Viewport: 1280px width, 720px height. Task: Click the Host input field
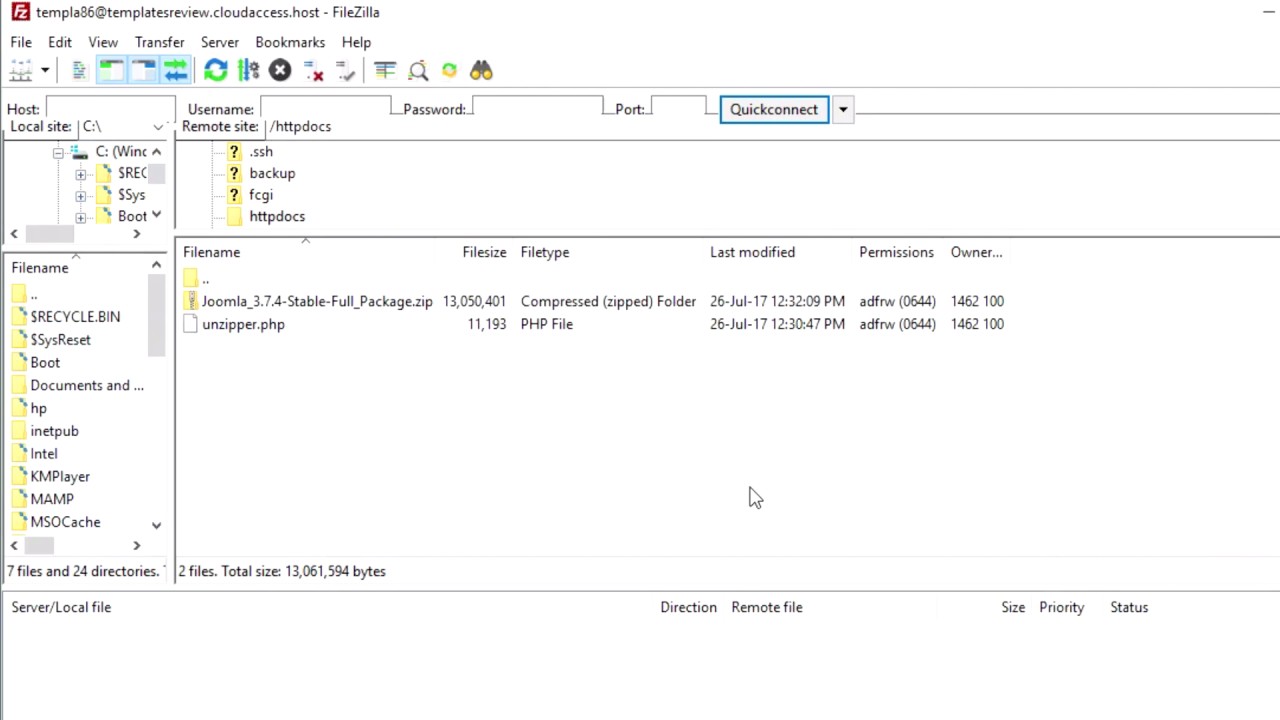point(110,109)
